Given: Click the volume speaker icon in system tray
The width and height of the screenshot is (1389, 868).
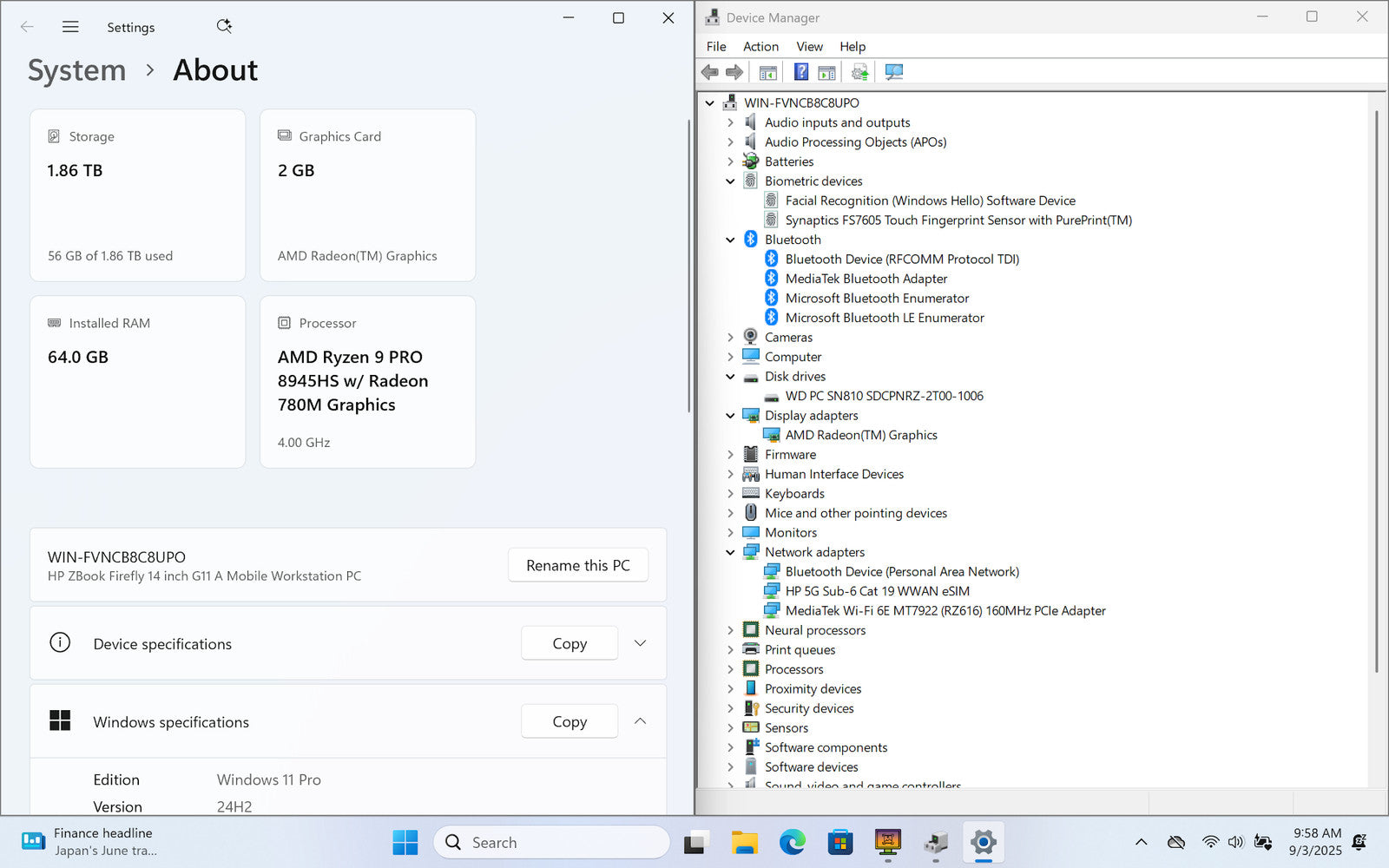Looking at the screenshot, I should 1235,842.
